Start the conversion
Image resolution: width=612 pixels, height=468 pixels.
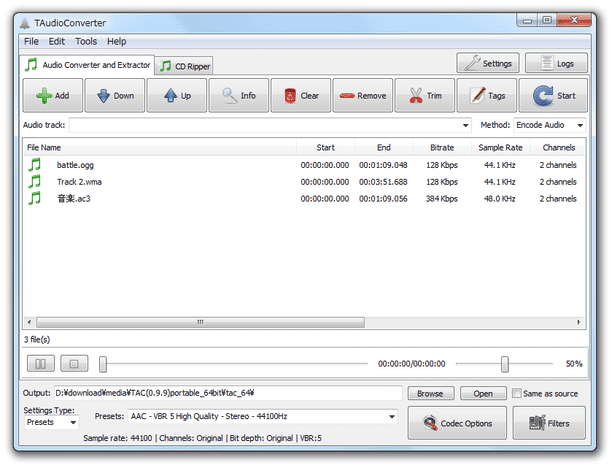point(553,96)
